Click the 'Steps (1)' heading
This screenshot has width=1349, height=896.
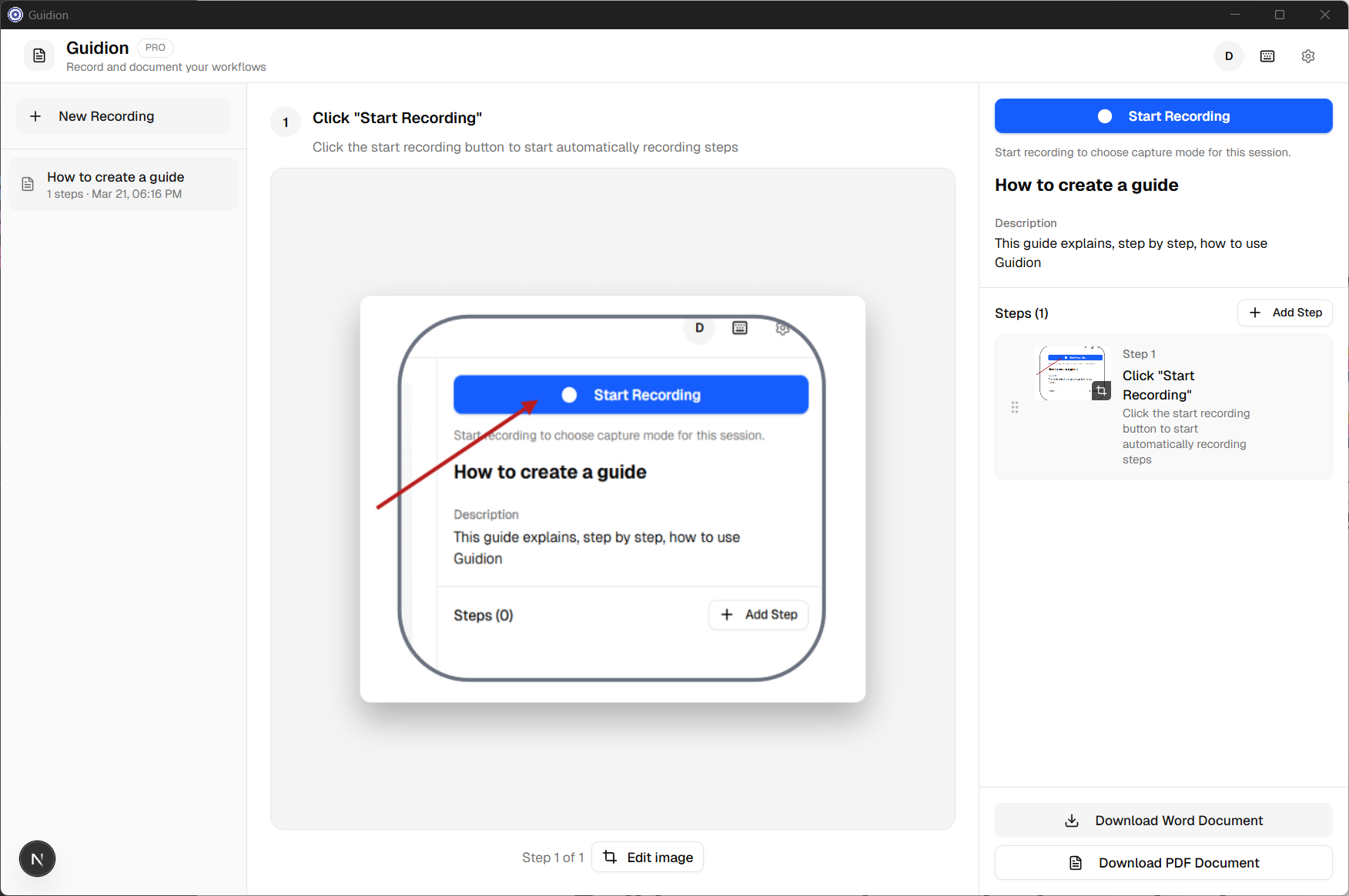[x=1021, y=313]
